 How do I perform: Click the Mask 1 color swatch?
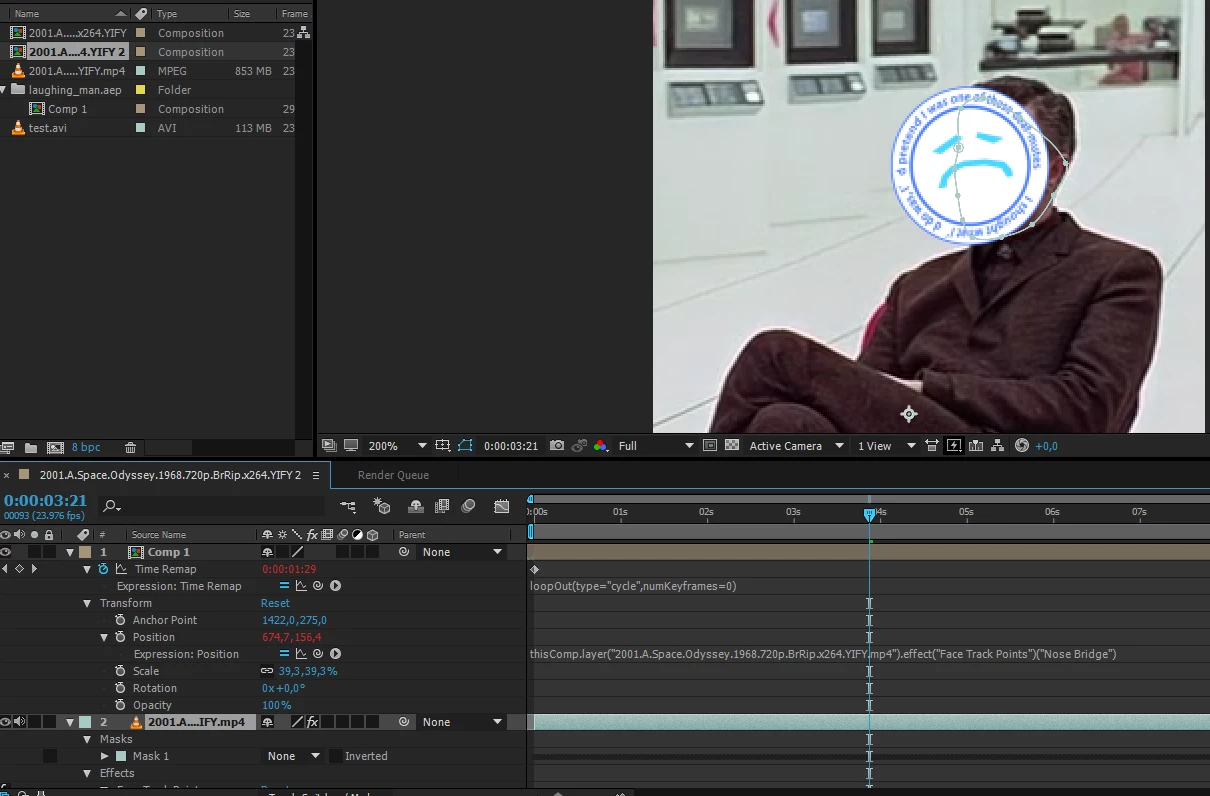click(121, 756)
